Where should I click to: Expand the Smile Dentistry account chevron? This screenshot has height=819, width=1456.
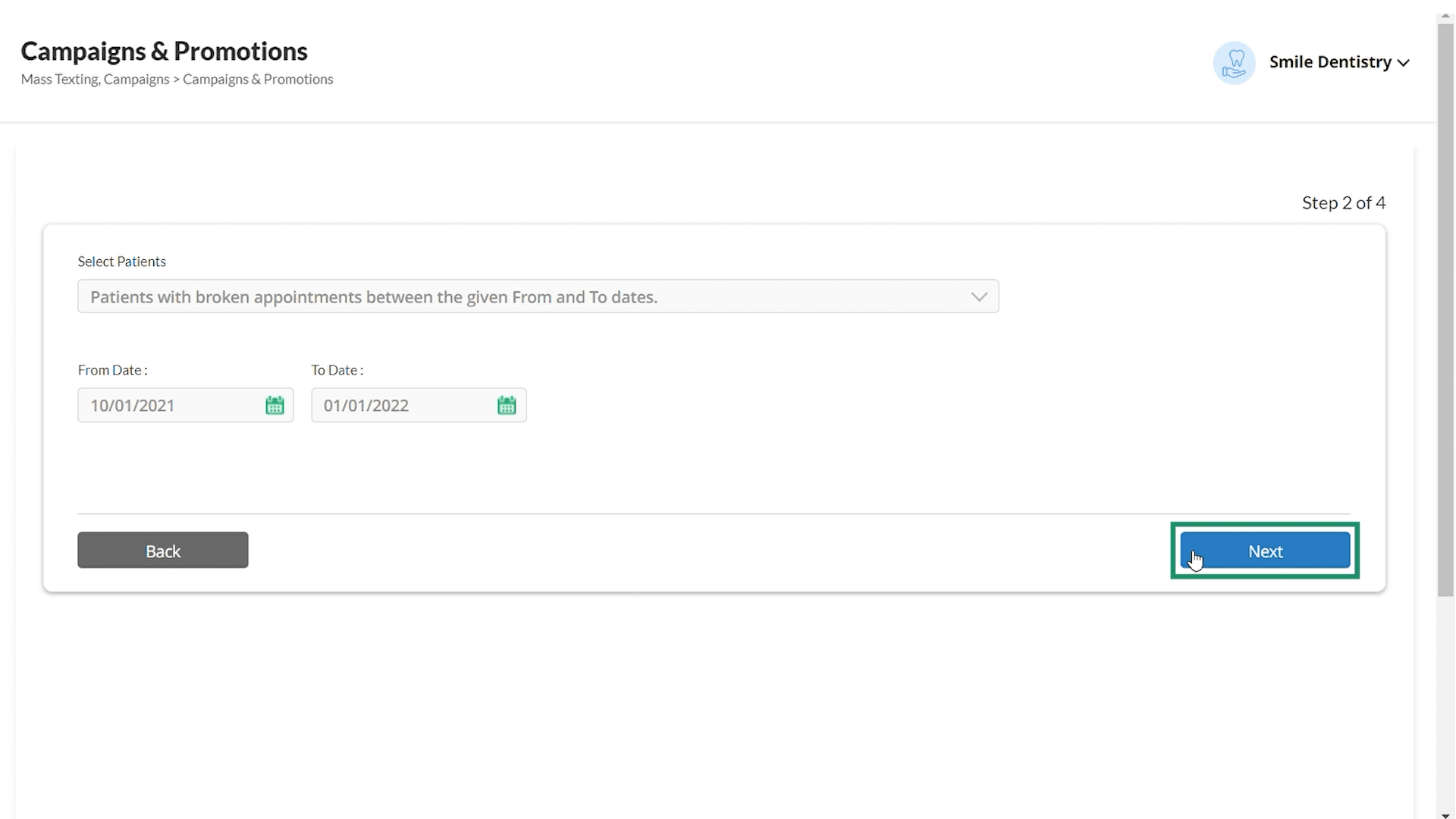[1404, 63]
